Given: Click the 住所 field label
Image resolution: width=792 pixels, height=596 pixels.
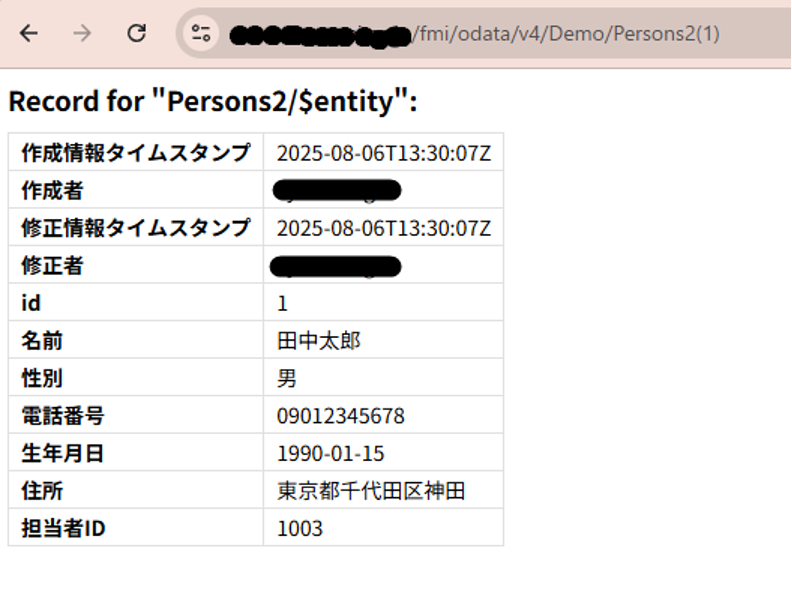Looking at the screenshot, I should point(43,491).
